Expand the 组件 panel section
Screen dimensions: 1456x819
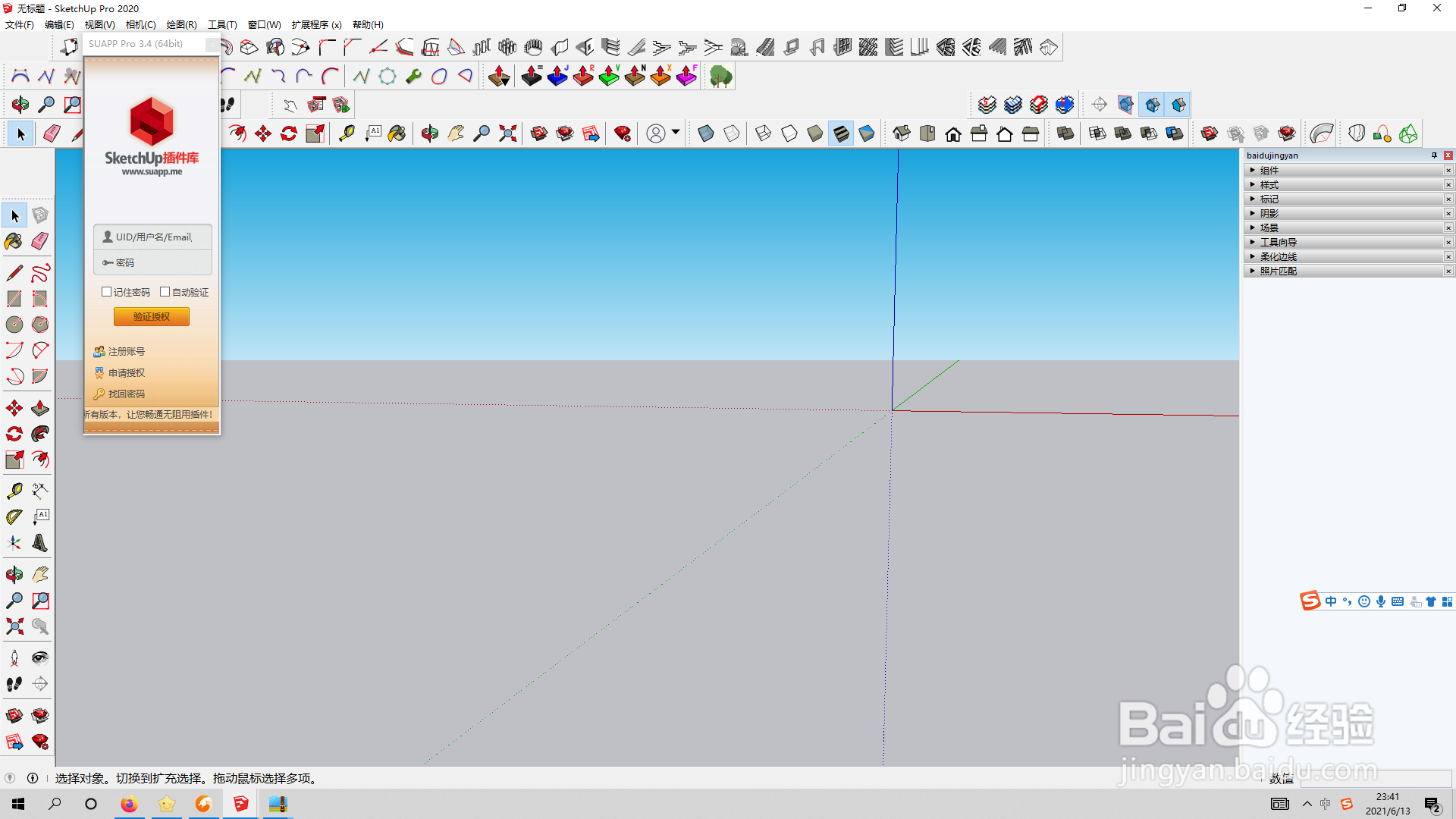coord(1269,171)
